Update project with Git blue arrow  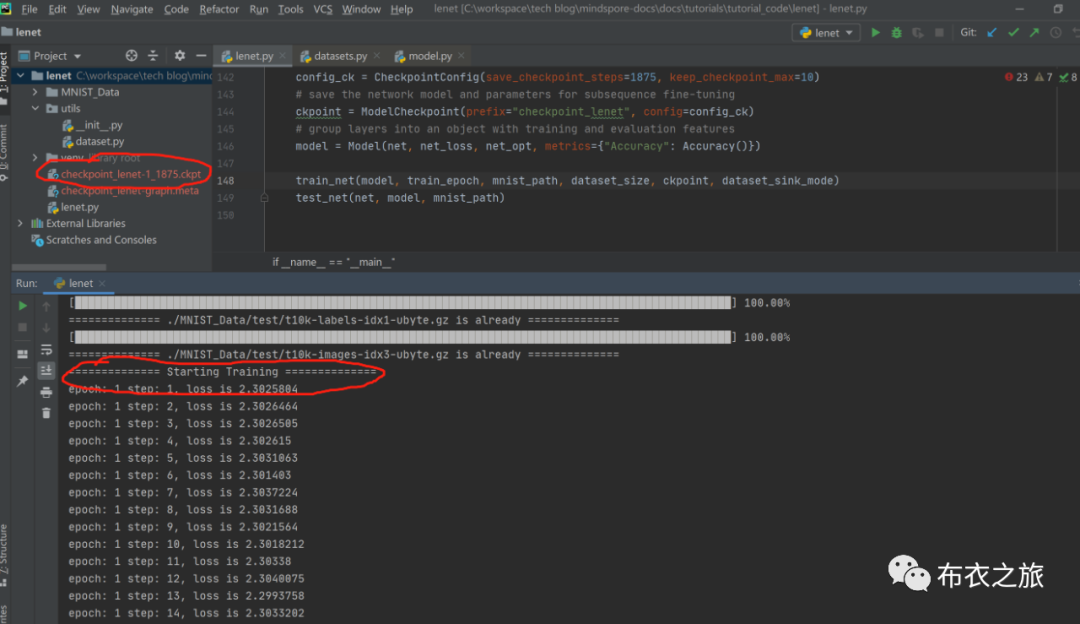click(992, 32)
